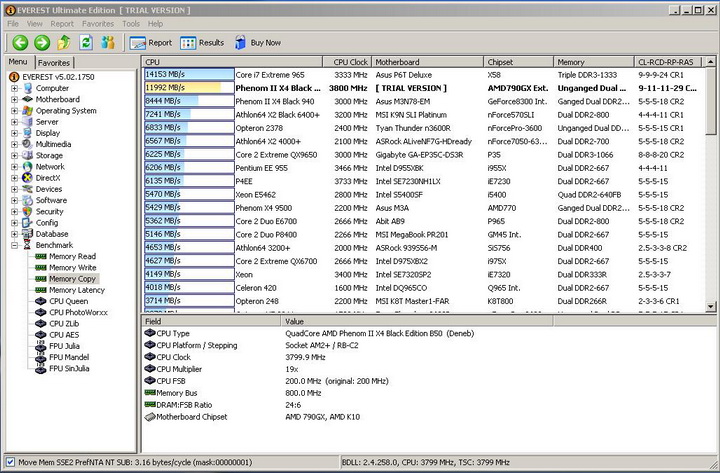Select the Memory Latency benchmark

(x=77, y=290)
